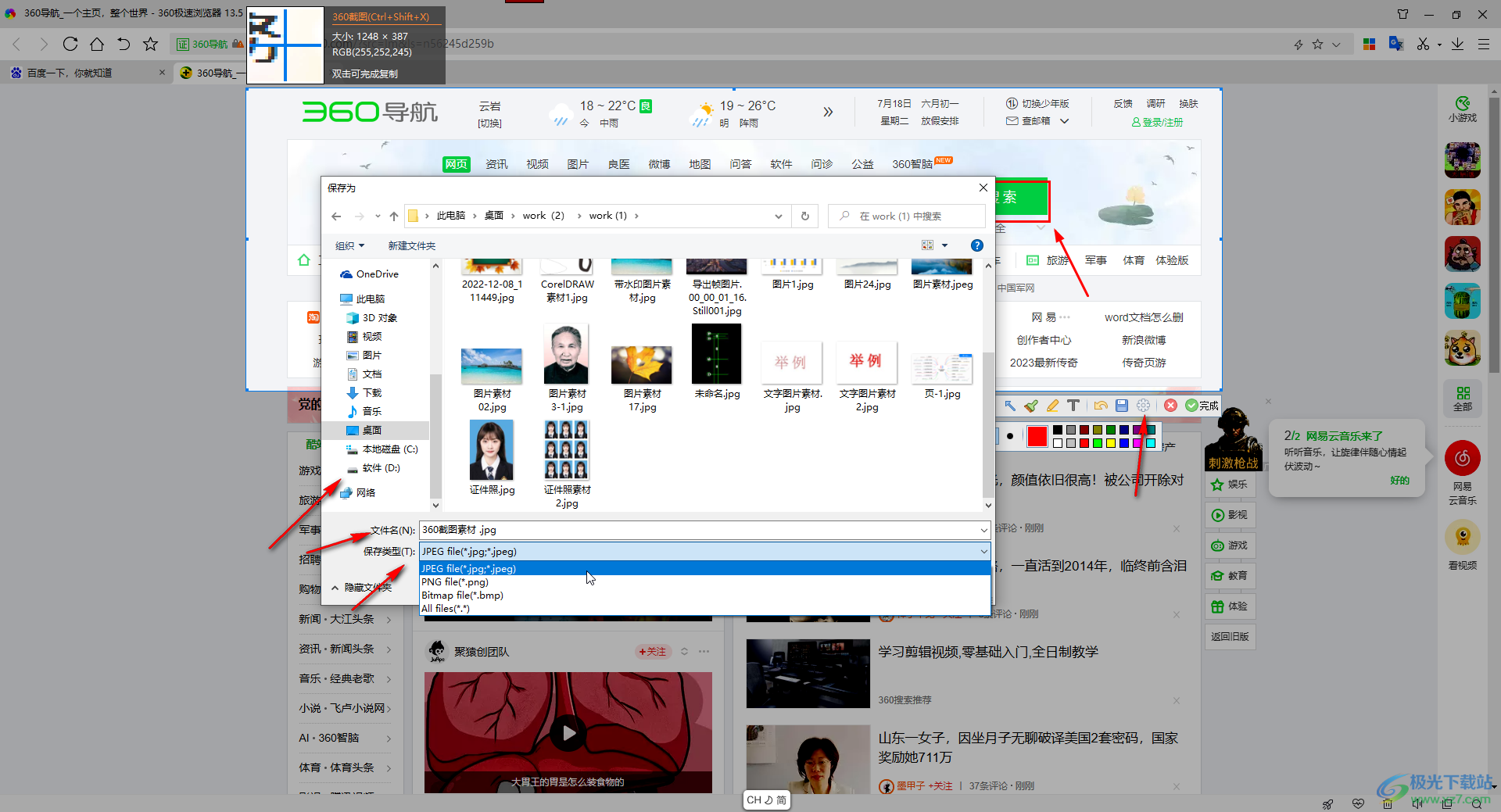Screen dimensions: 1501x812
Task: Pick the black color swatch
Action: (x=1058, y=430)
